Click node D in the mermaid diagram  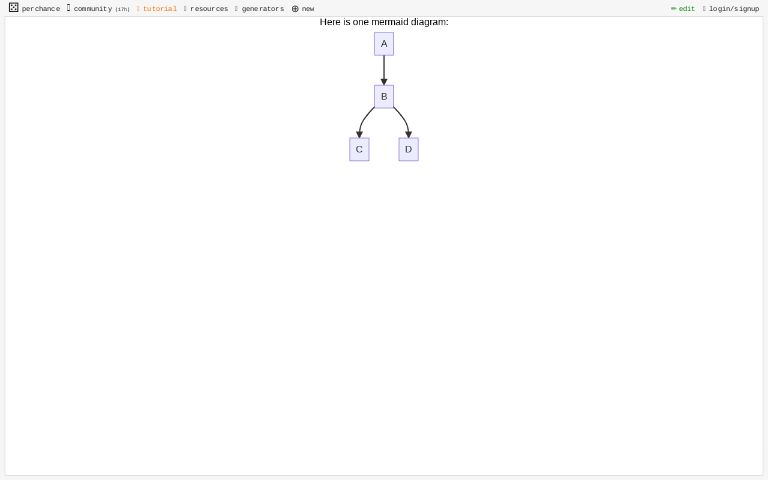(408, 149)
